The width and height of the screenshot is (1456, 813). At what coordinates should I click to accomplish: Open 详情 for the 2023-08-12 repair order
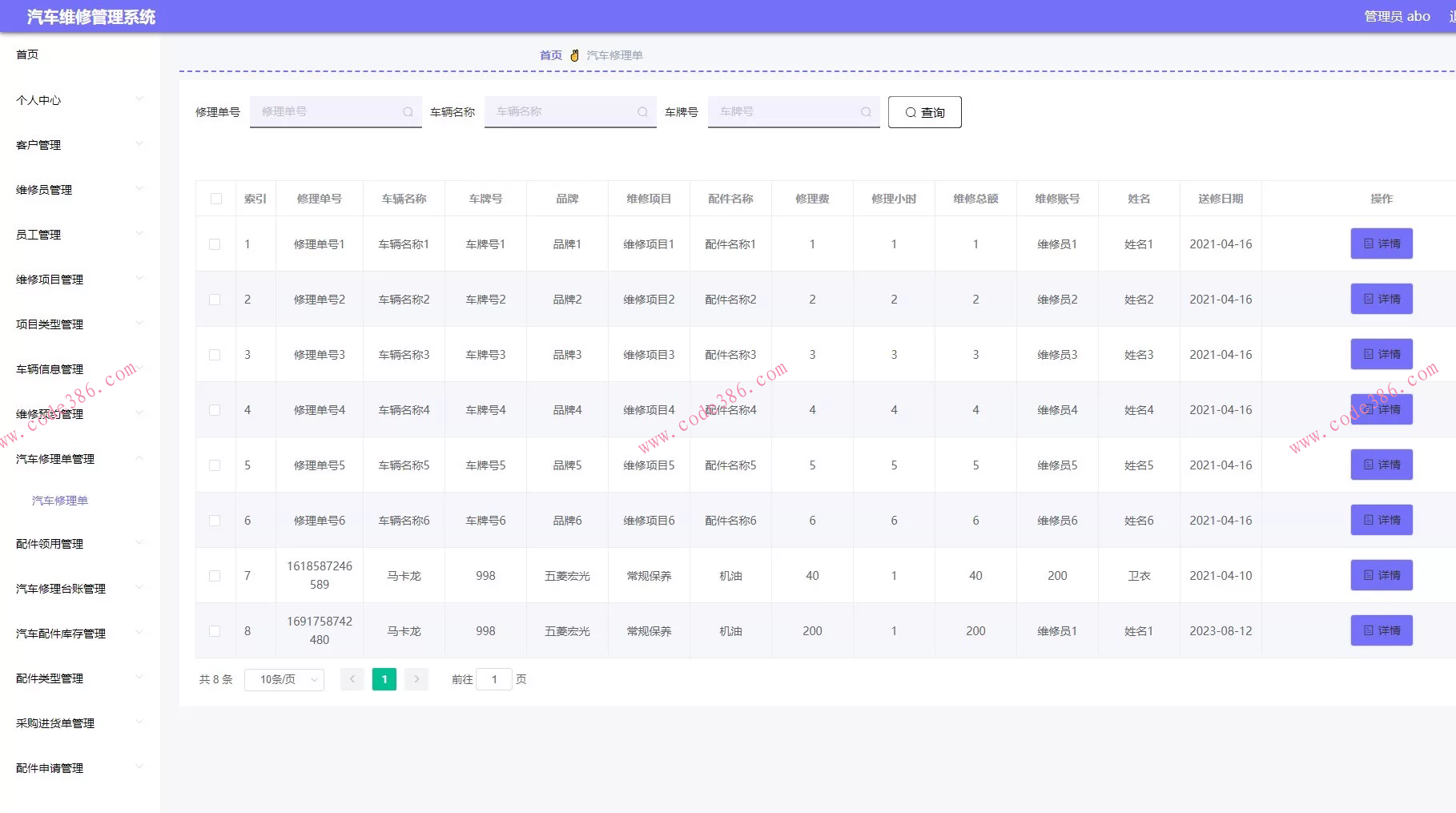(x=1382, y=630)
